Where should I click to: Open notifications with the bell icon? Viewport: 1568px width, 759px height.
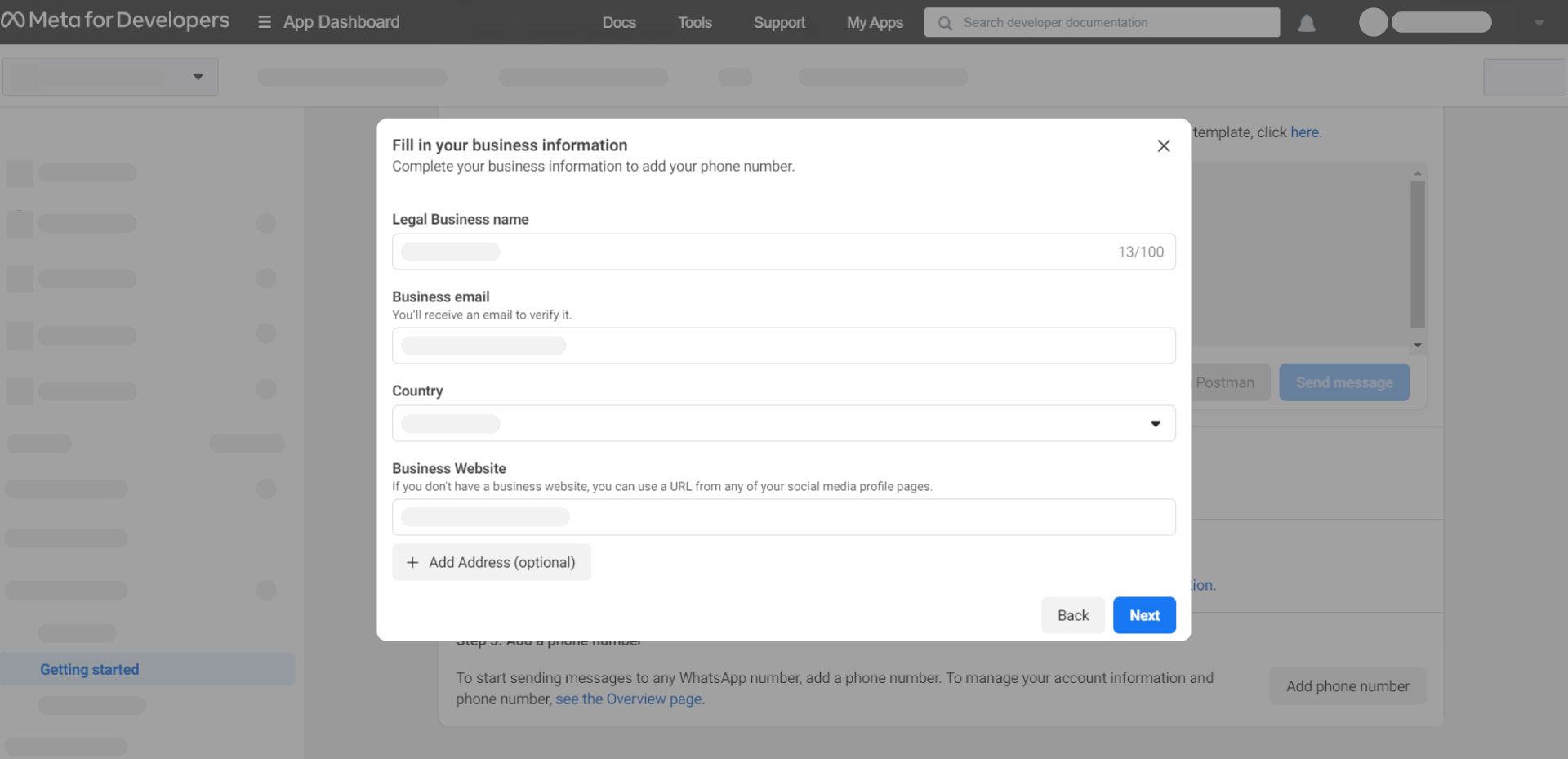pyautogui.click(x=1307, y=24)
